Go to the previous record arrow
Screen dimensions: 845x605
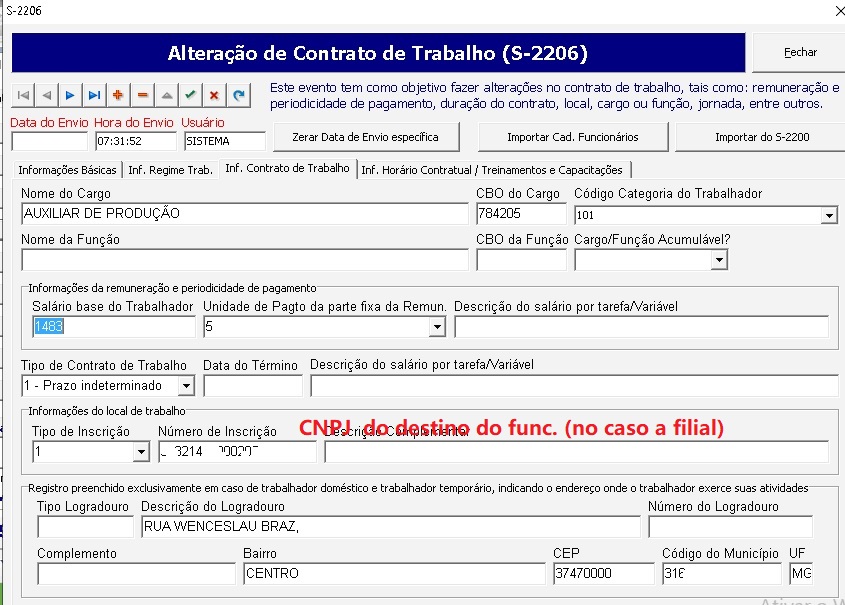pyautogui.click(x=47, y=95)
